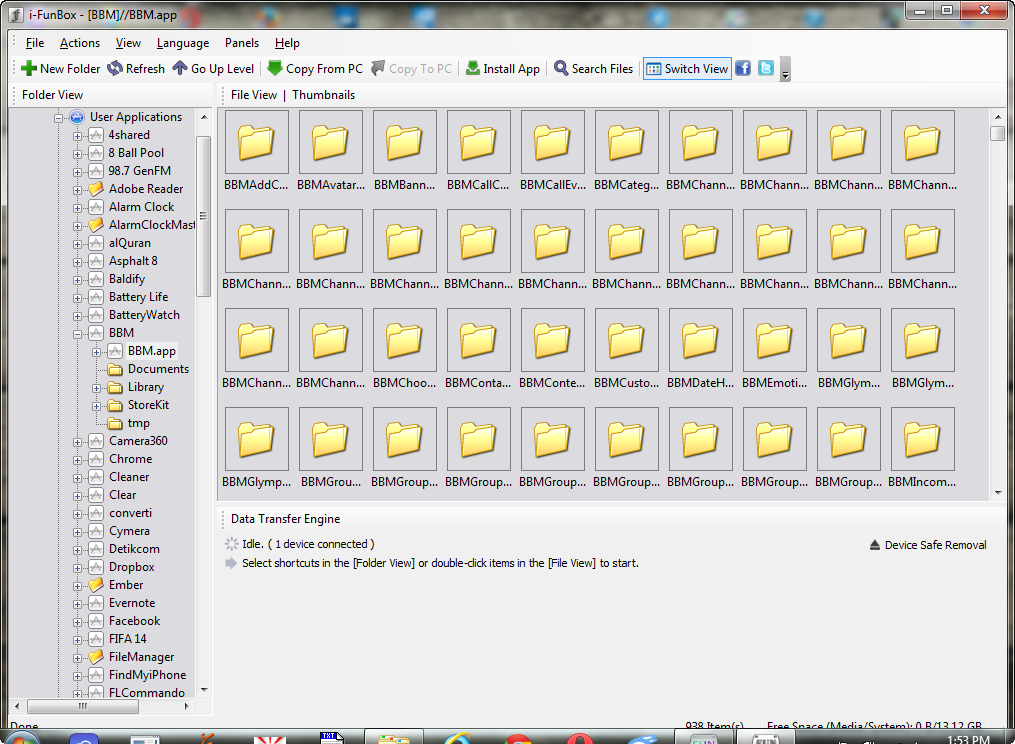Image resolution: width=1015 pixels, height=744 pixels.
Task: Open the toolbar overflow dropdown arrow
Action: point(786,72)
